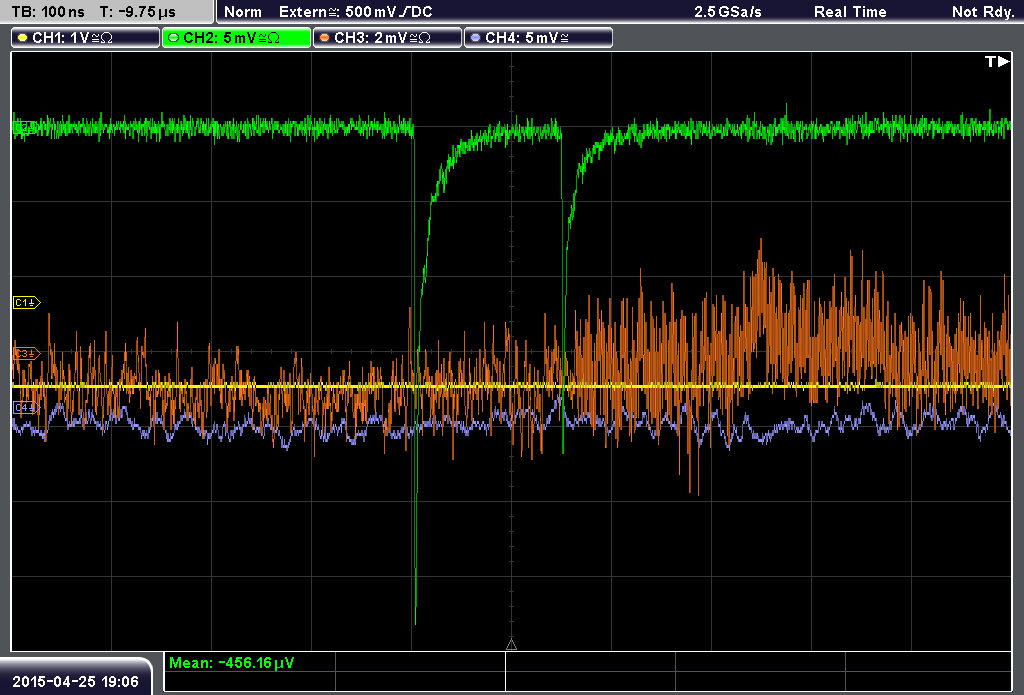
Task: Click the trigger T marker at top right
Action: coord(997,61)
